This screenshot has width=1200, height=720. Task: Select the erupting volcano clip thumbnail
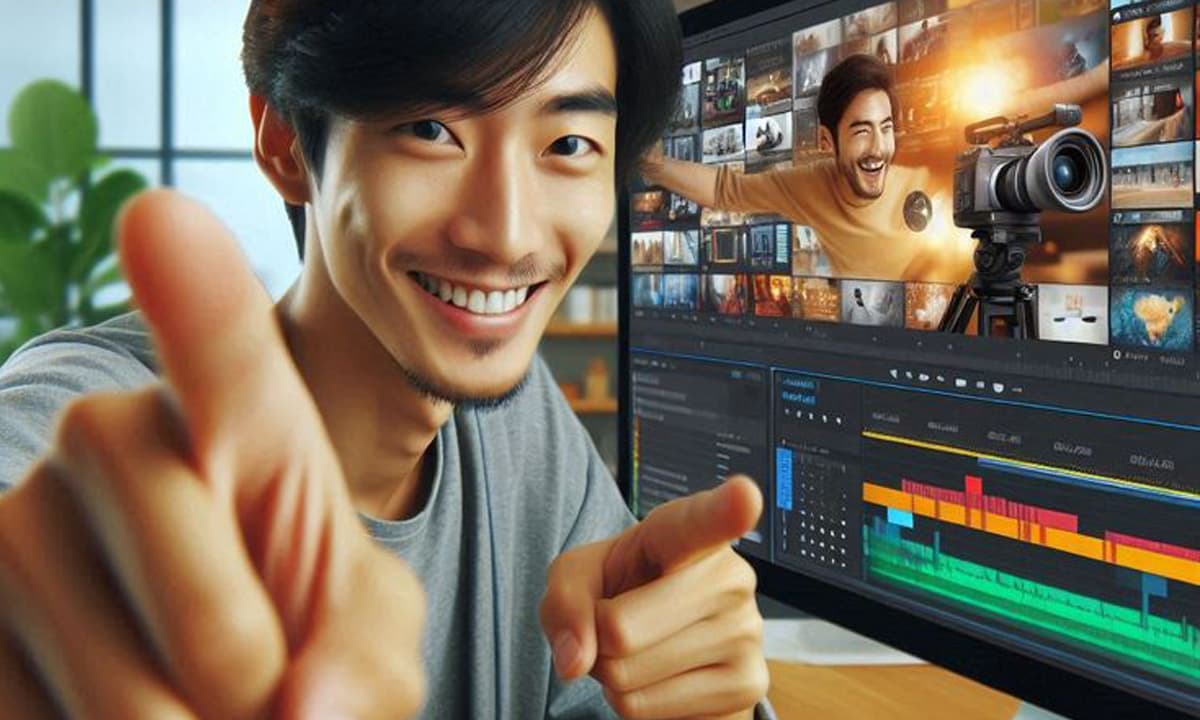(x=1151, y=249)
